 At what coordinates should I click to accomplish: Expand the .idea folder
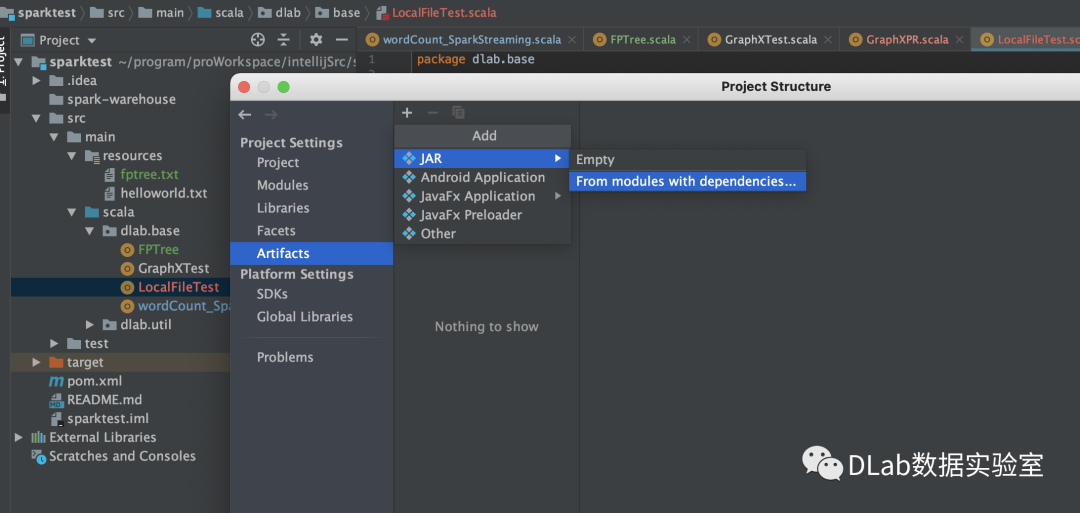(37, 80)
